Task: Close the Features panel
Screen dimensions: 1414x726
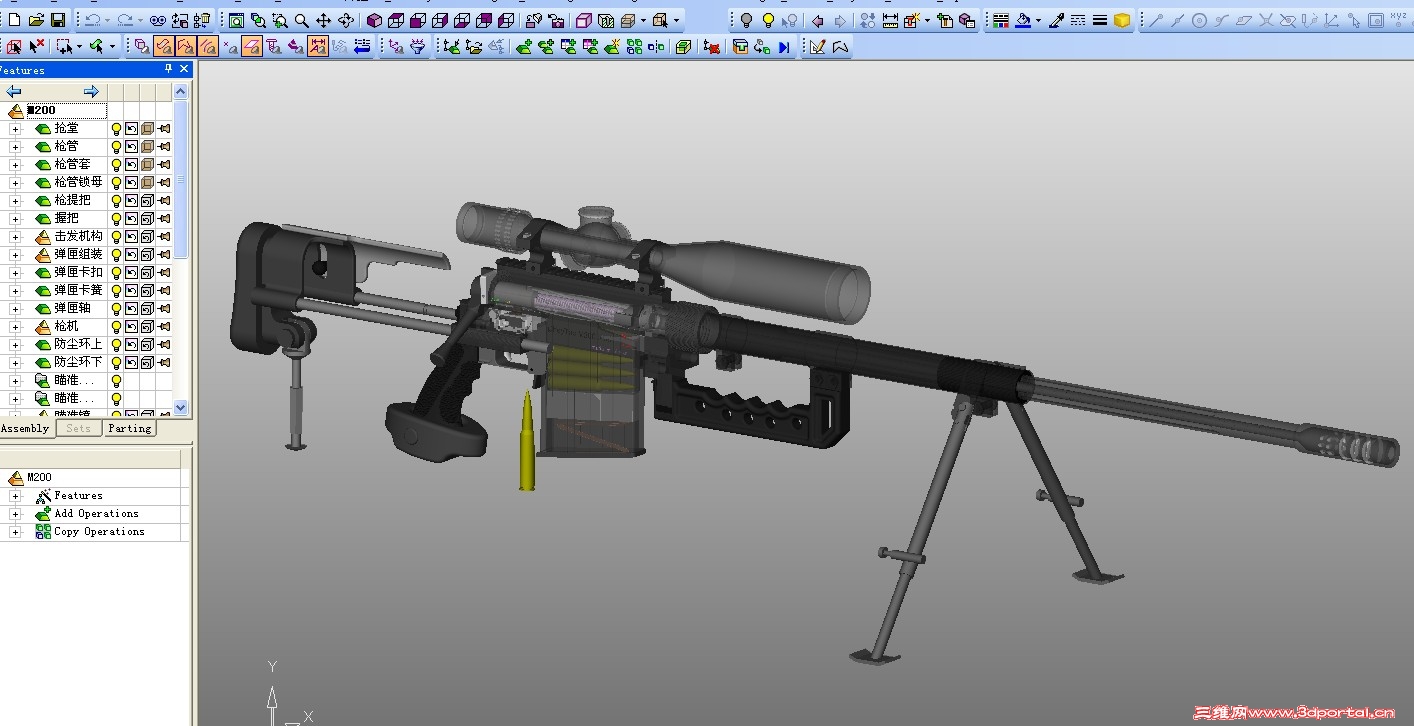Action: 184,69
